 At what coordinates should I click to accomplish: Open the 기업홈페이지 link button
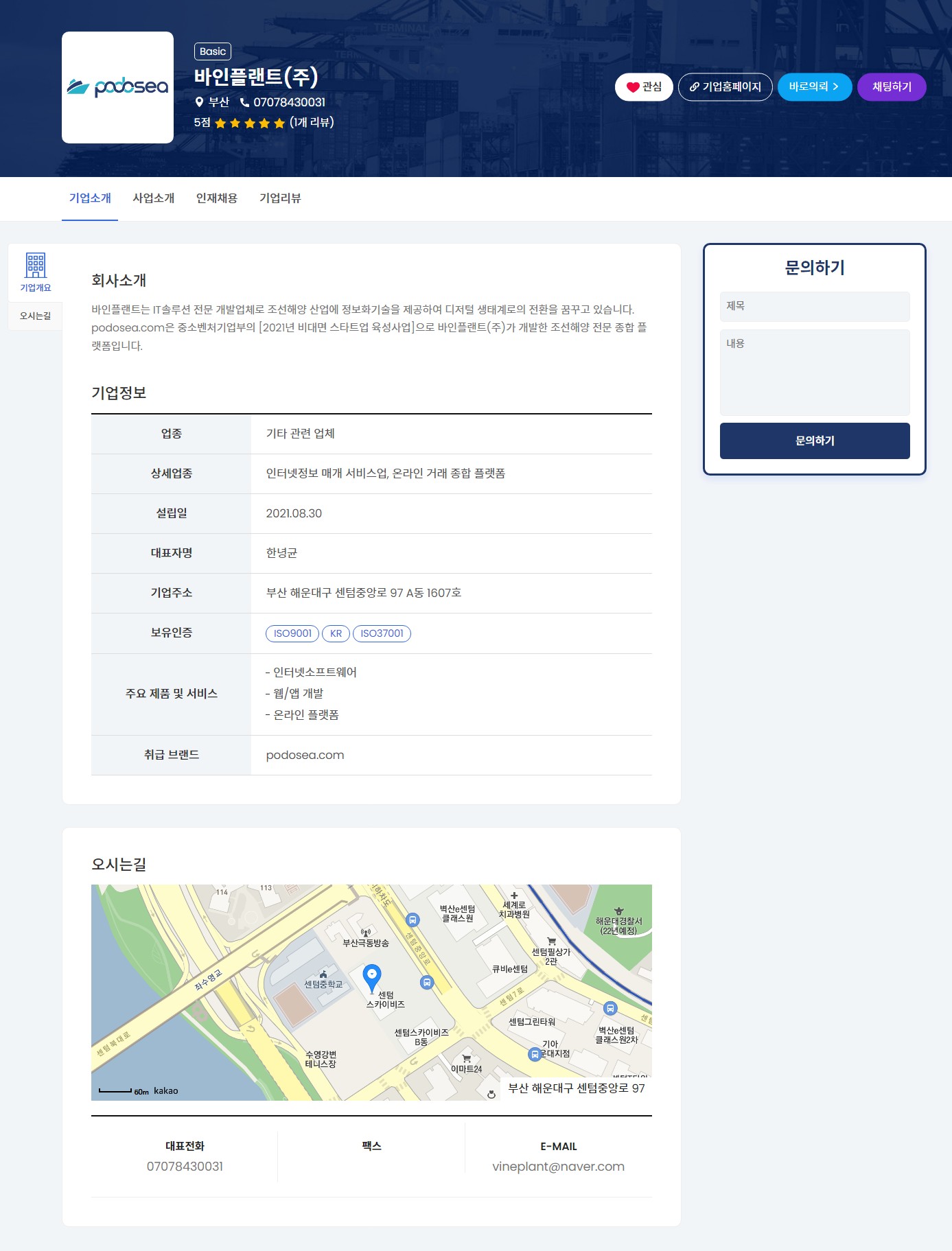[725, 87]
